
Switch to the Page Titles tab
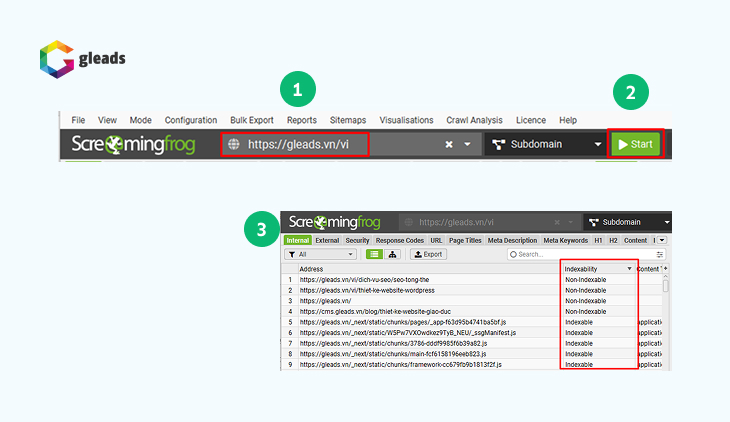coord(465,240)
